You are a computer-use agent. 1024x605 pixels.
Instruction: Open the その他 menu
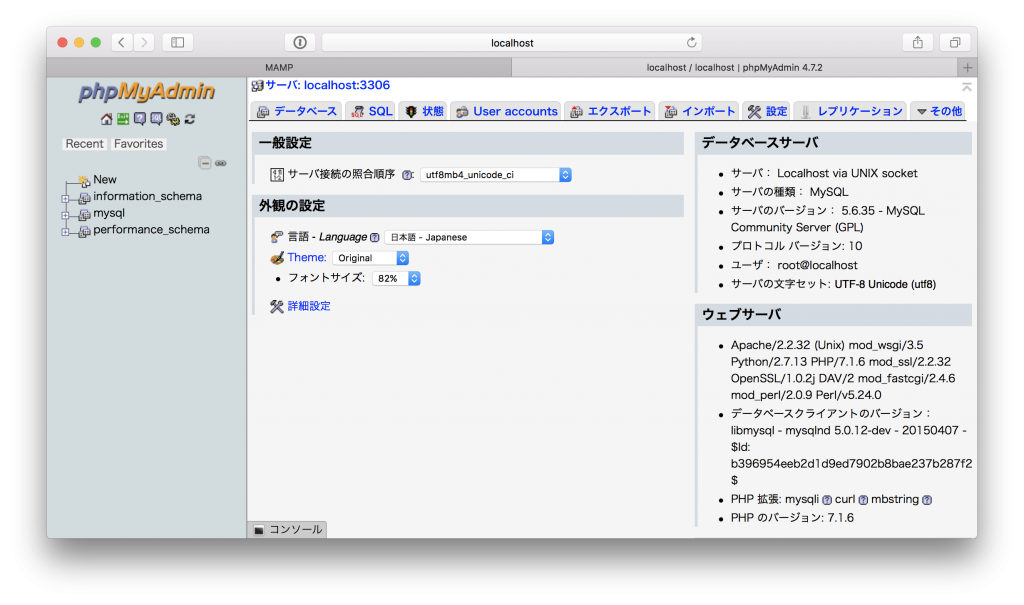(938, 111)
